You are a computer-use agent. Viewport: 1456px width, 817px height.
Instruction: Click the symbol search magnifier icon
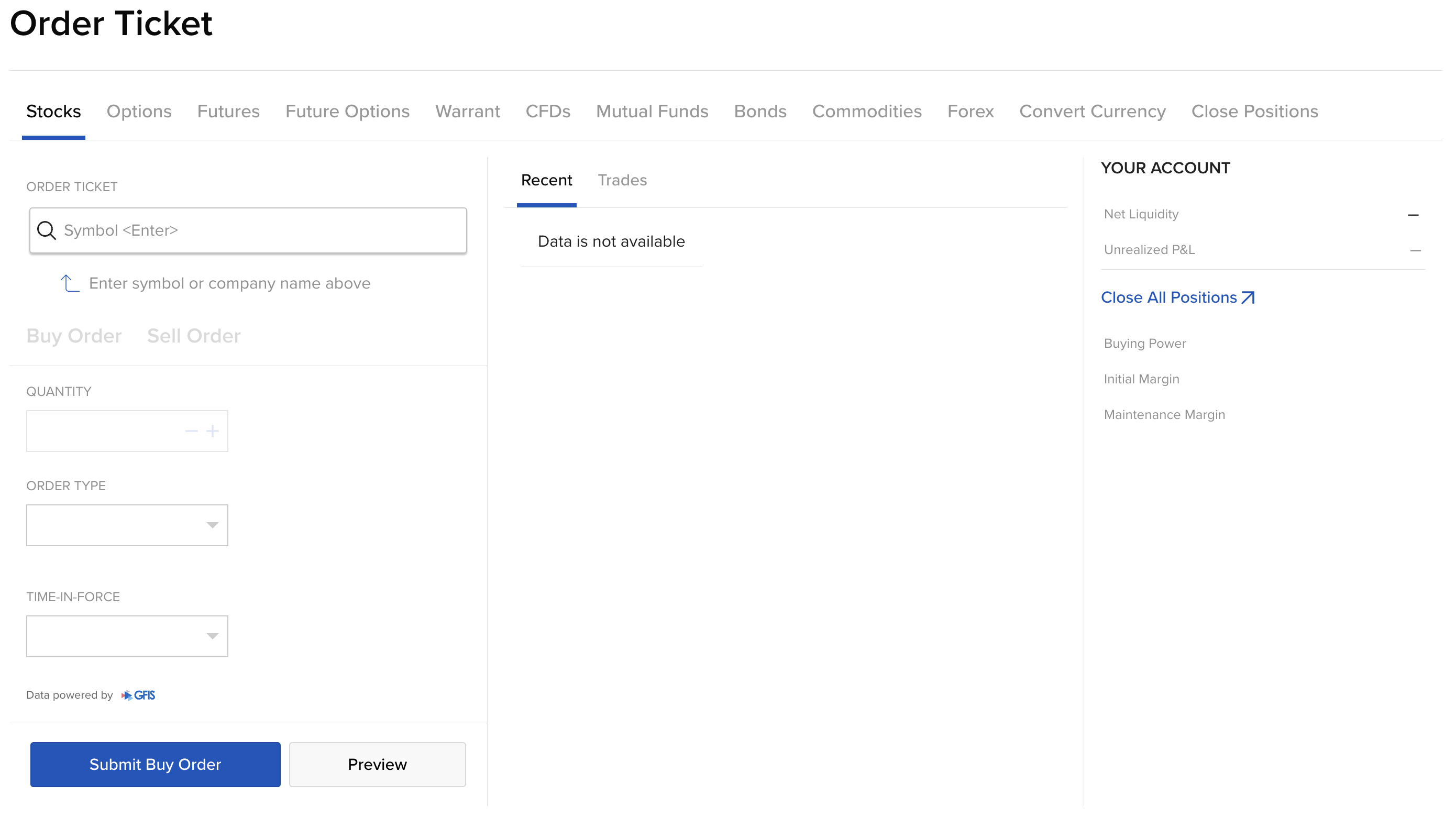click(46, 230)
